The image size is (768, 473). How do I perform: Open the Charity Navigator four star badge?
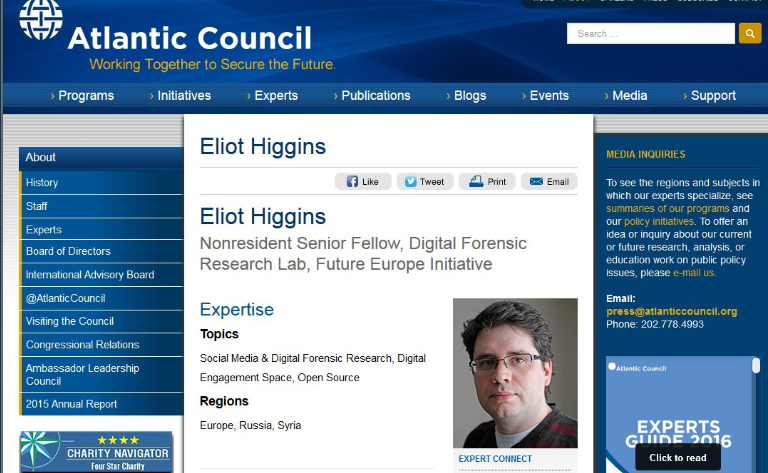[x=96, y=452]
